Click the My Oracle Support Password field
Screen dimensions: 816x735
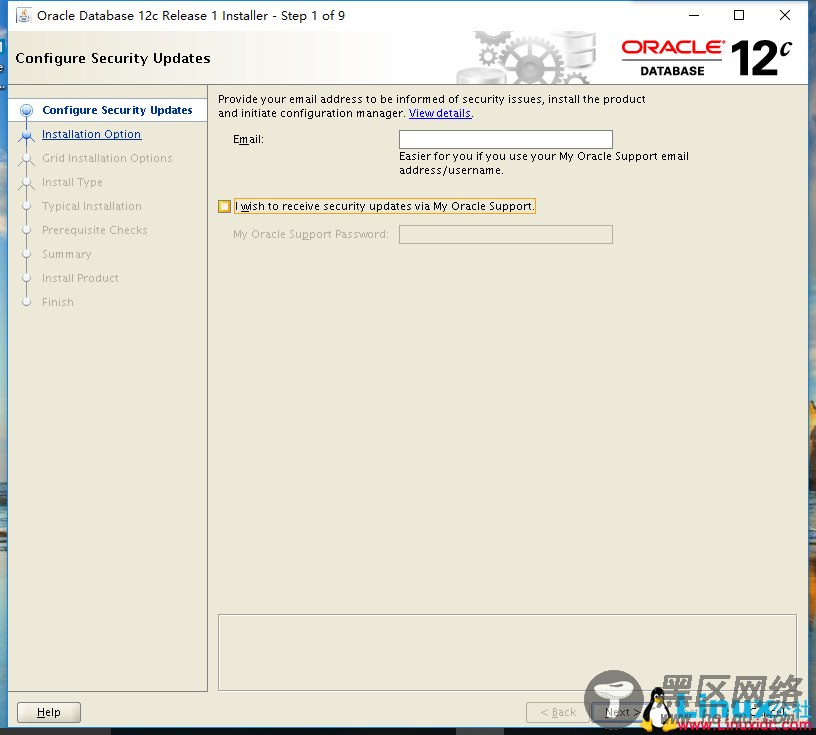[505, 234]
